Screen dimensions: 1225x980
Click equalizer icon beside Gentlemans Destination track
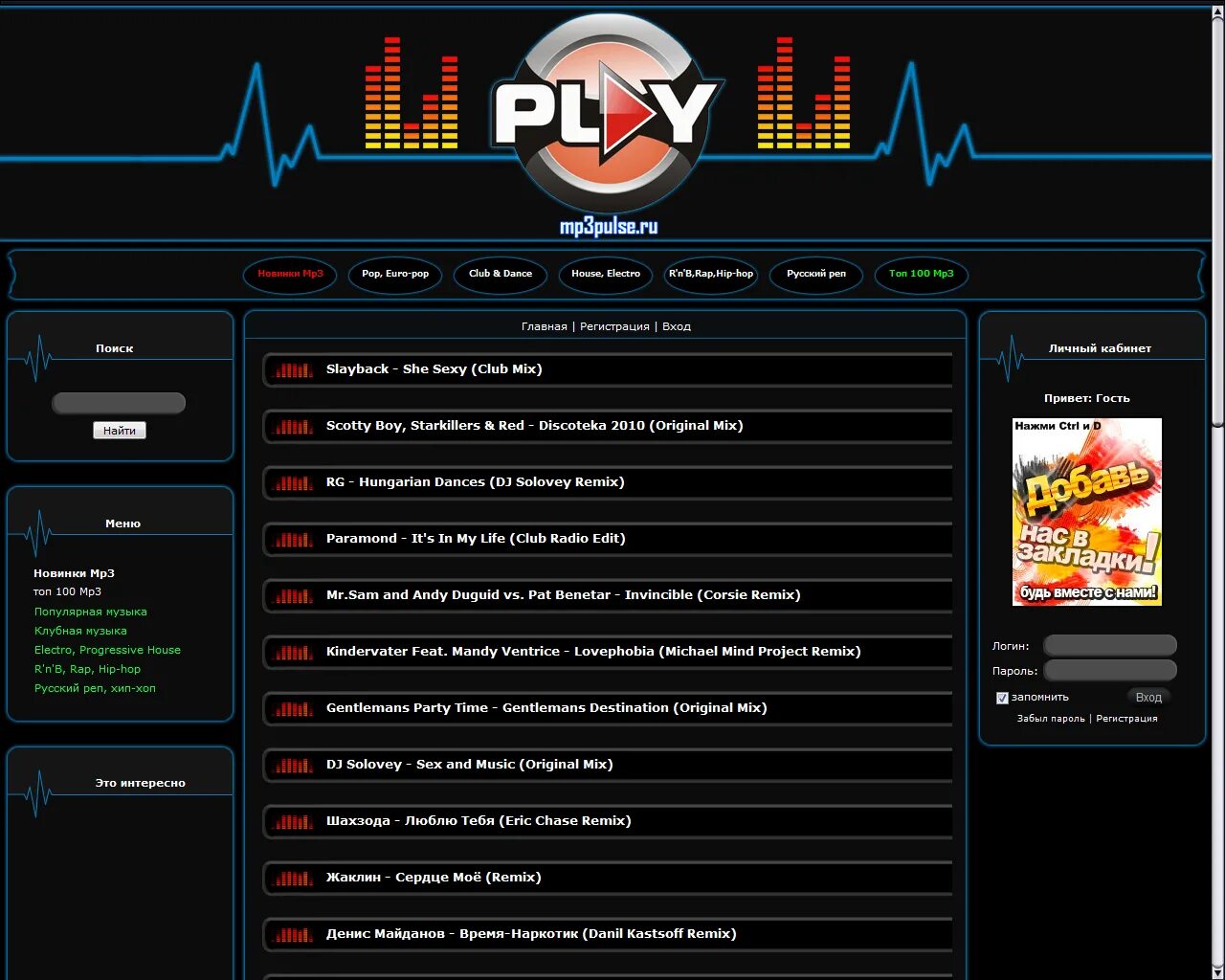point(294,709)
